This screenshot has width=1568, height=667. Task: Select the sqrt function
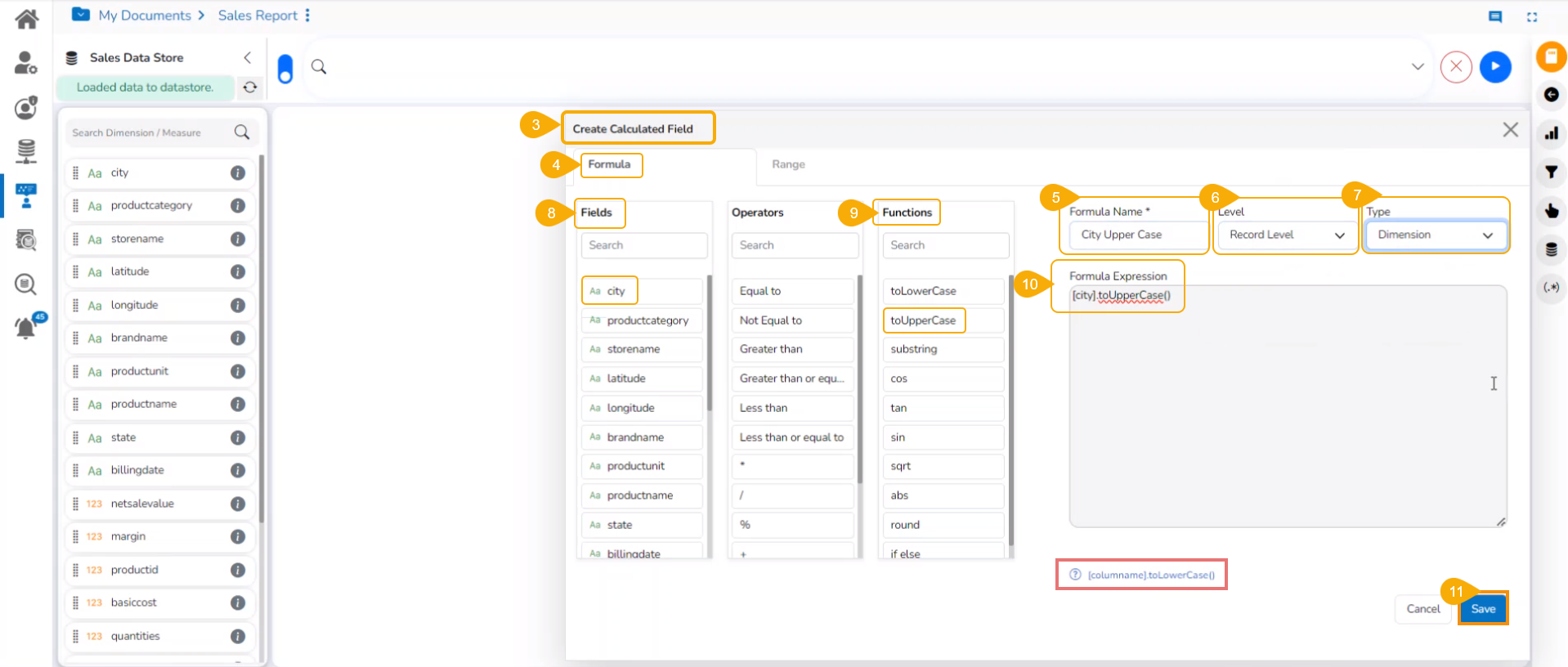pyautogui.click(x=943, y=466)
